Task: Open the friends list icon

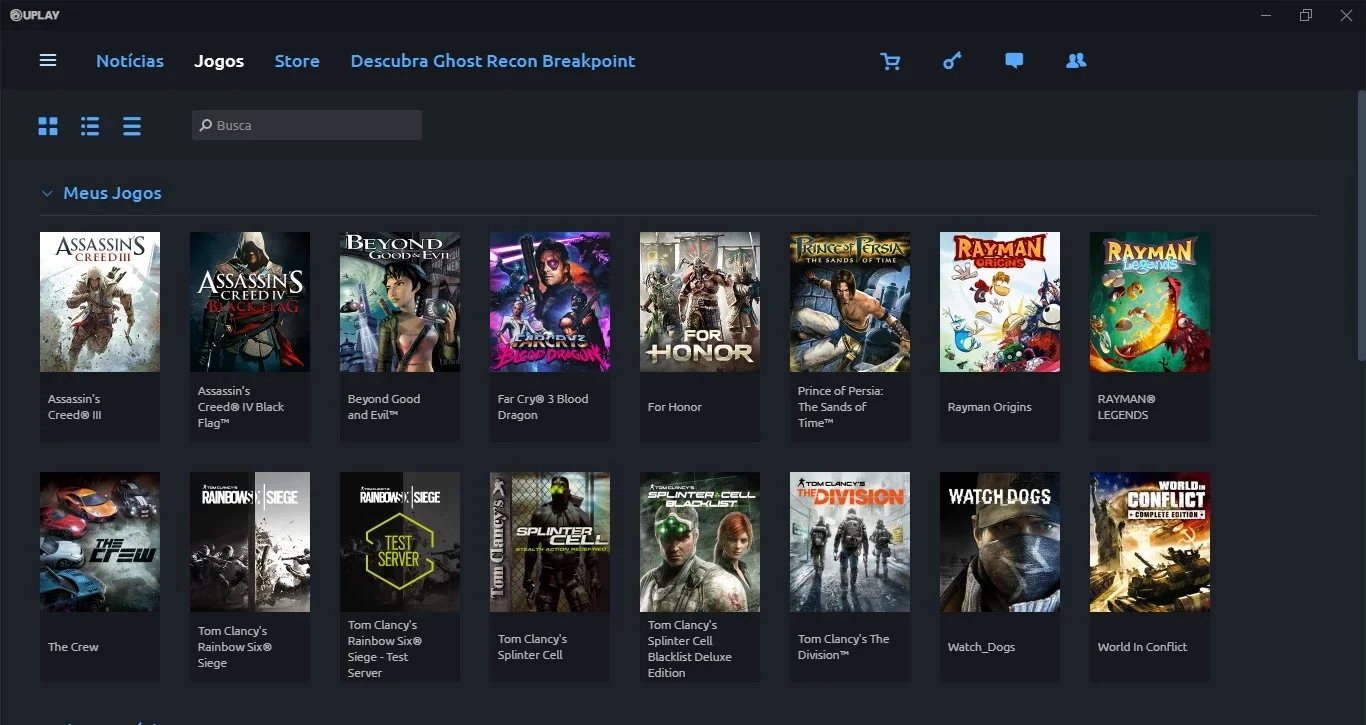Action: (1076, 61)
